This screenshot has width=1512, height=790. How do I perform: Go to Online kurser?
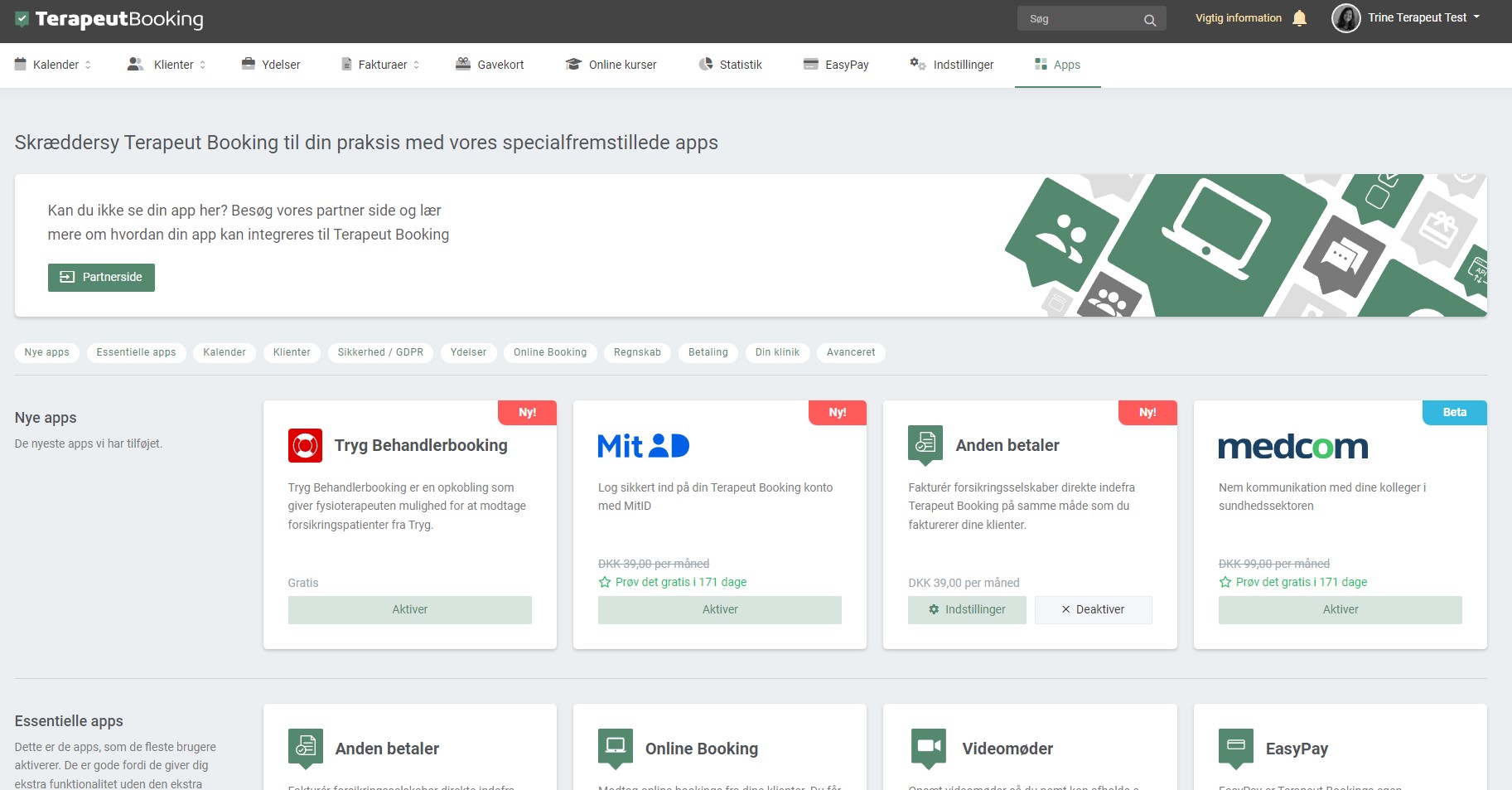[611, 65]
